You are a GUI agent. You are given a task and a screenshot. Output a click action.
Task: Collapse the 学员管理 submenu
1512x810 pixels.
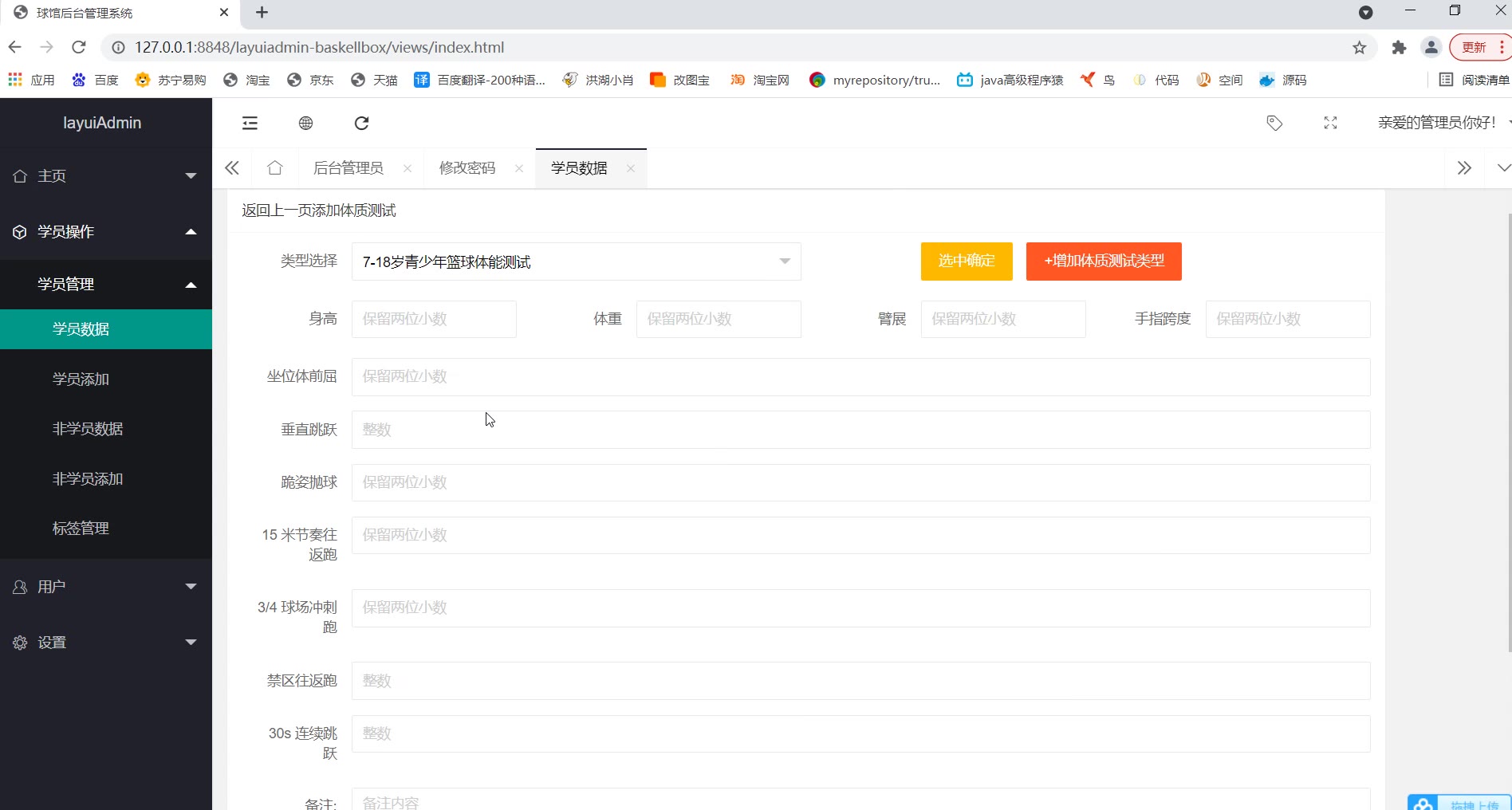pyautogui.click(x=106, y=285)
